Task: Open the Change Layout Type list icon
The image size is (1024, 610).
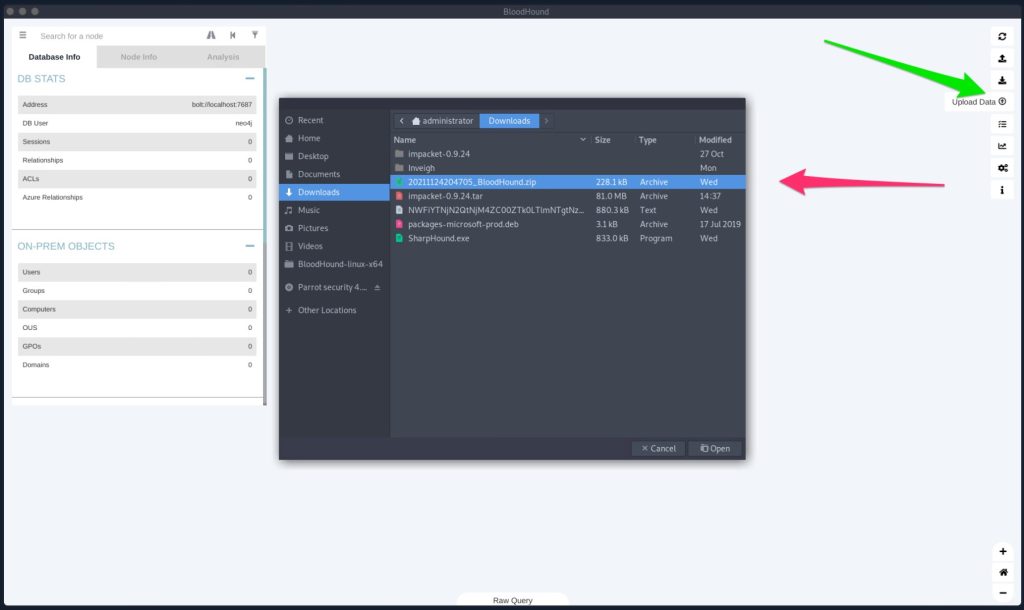Action: click(x=1002, y=124)
